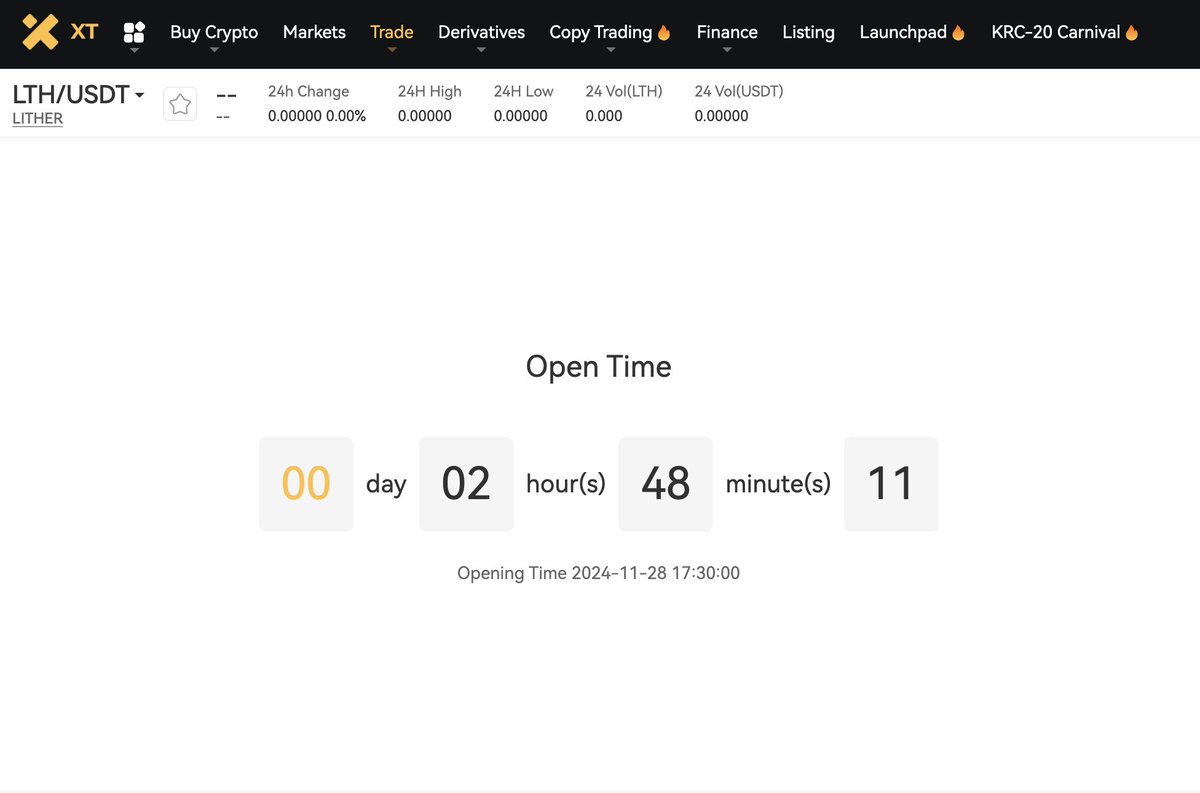Click the 24h Change label
Viewport: 1200px width, 793px height.
coord(308,91)
